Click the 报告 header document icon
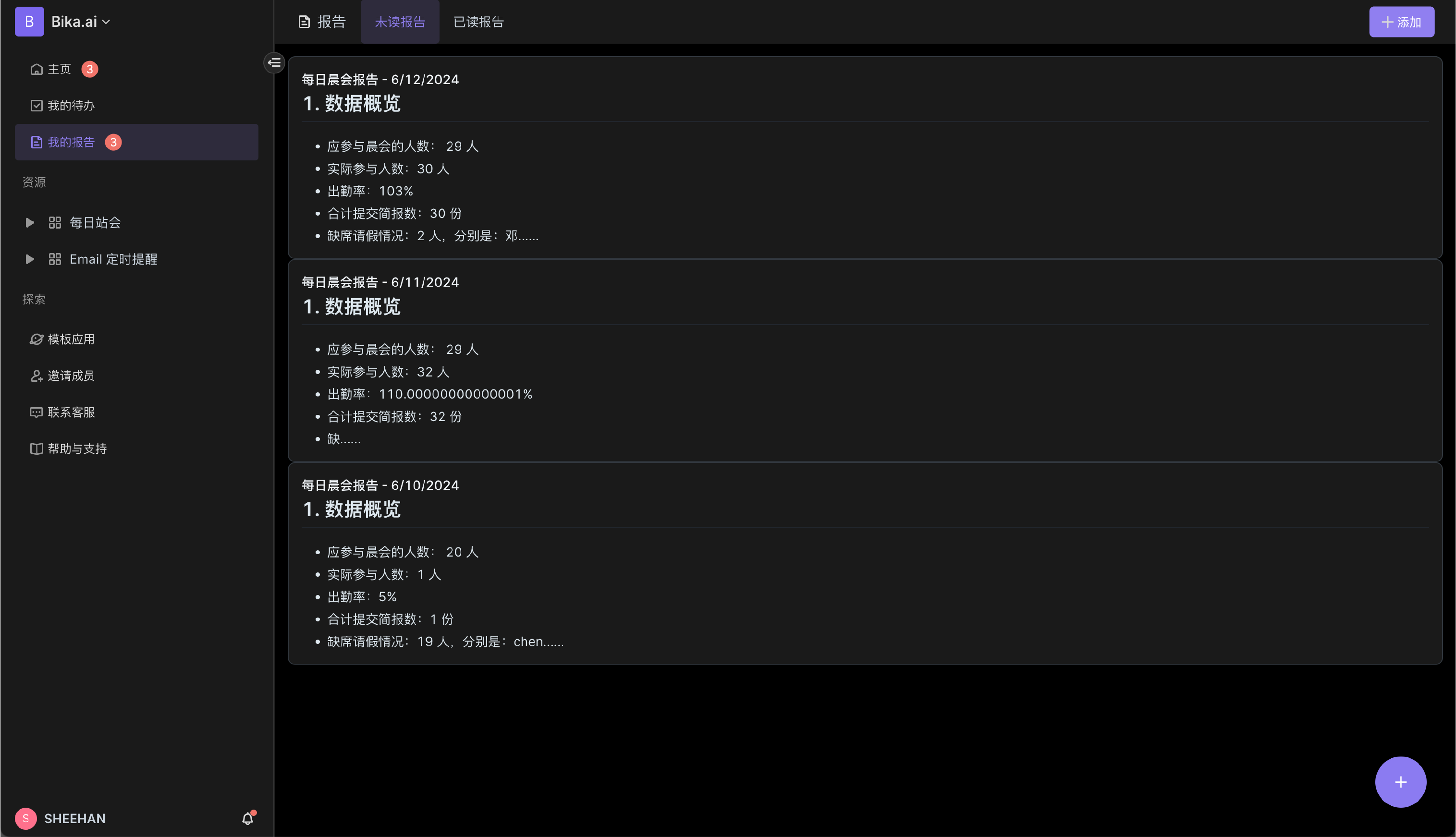The height and width of the screenshot is (837, 1456). [x=304, y=22]
